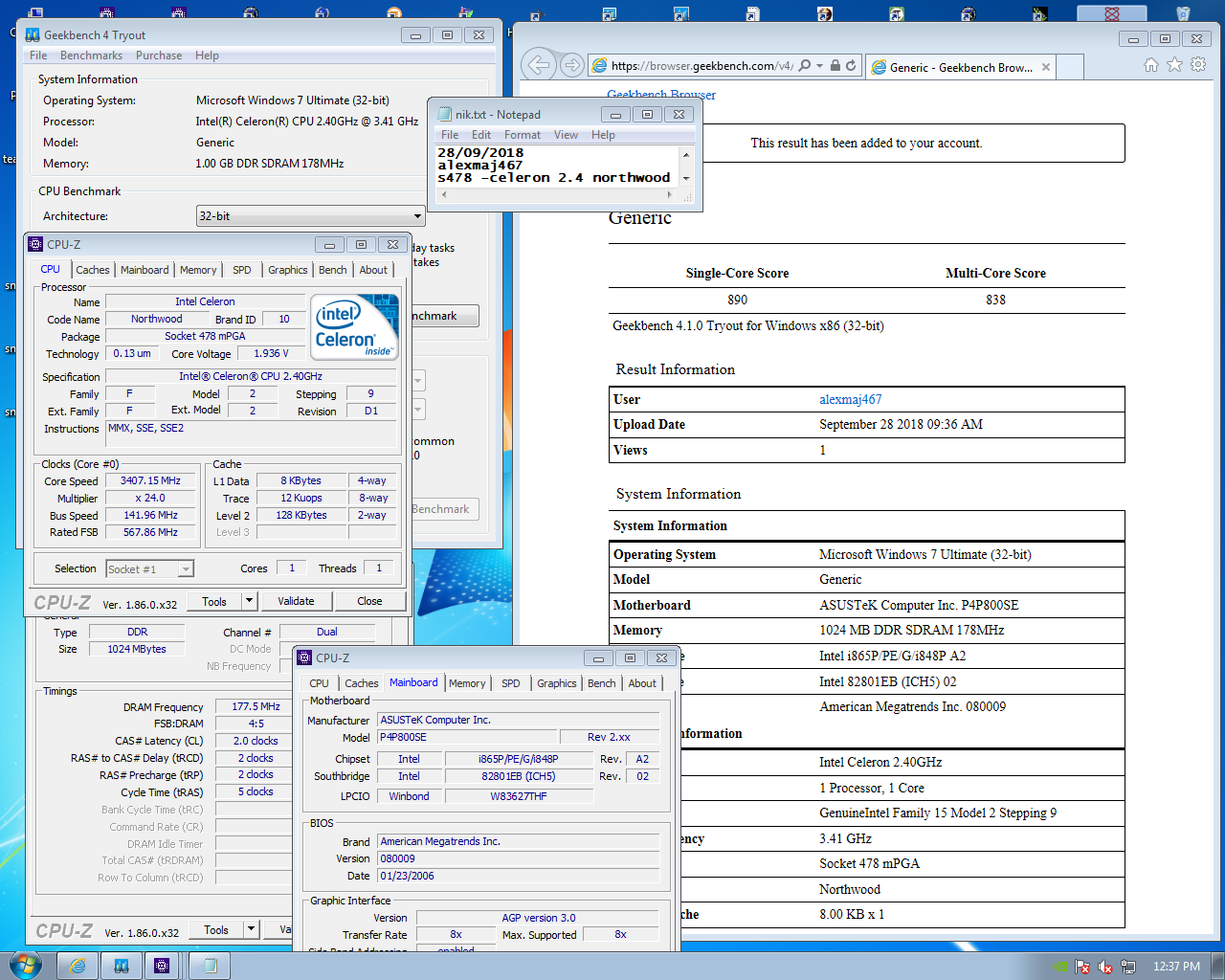The height and width of the screenshot is (980, 1225).
Task: Click the nik.txt Notepad title icon
Action: coord(444,114)
